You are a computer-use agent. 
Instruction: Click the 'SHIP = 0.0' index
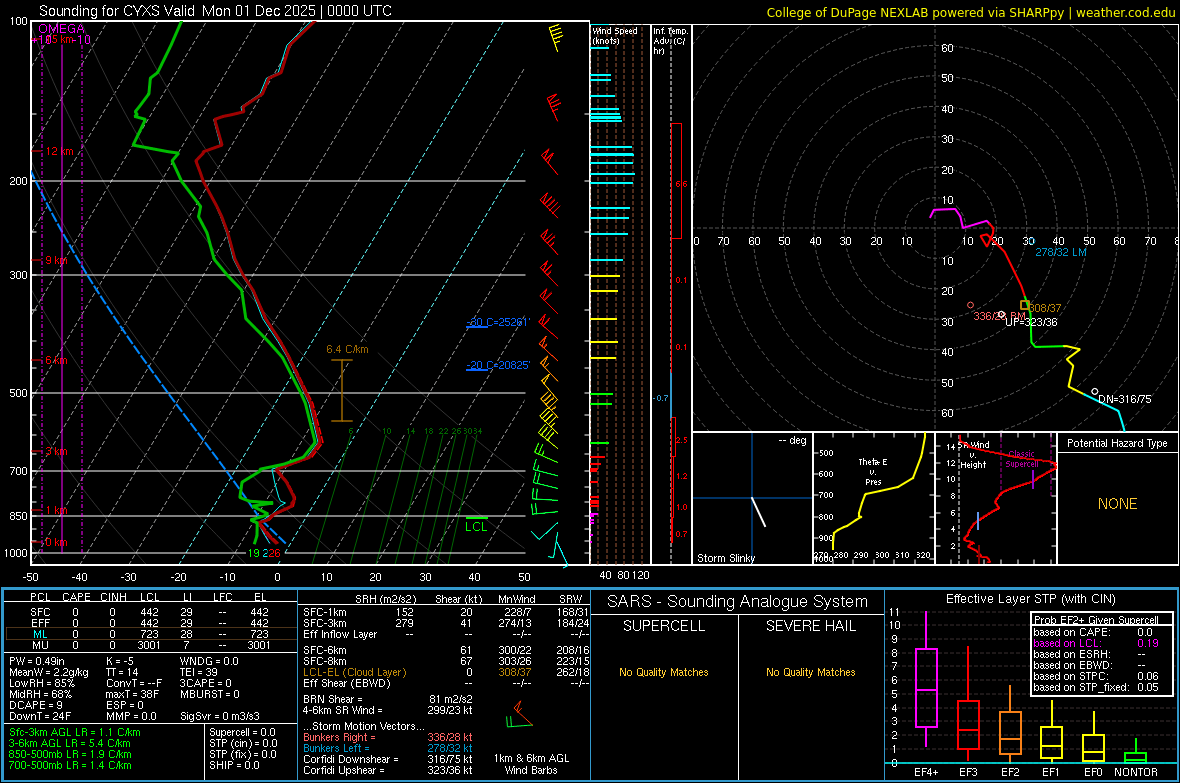[234, 765]
